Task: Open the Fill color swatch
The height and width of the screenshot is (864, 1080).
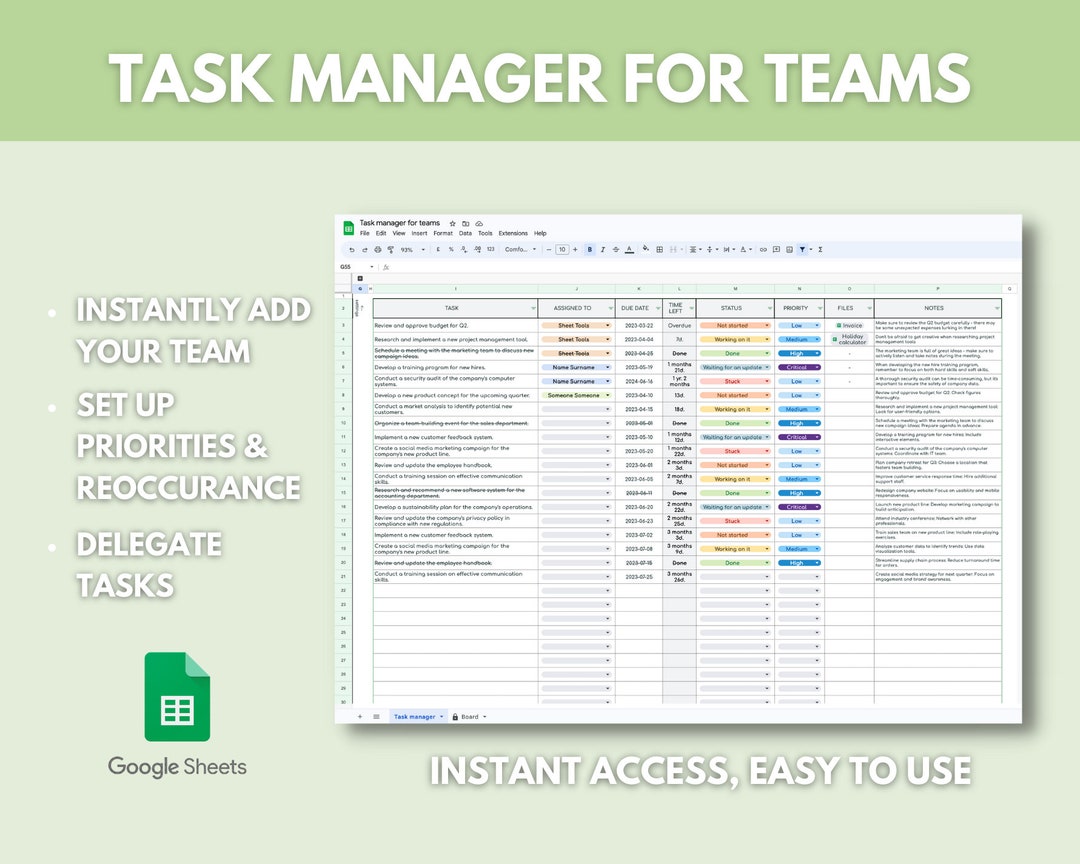Action: pyautogui.click(x=643, y=249)
